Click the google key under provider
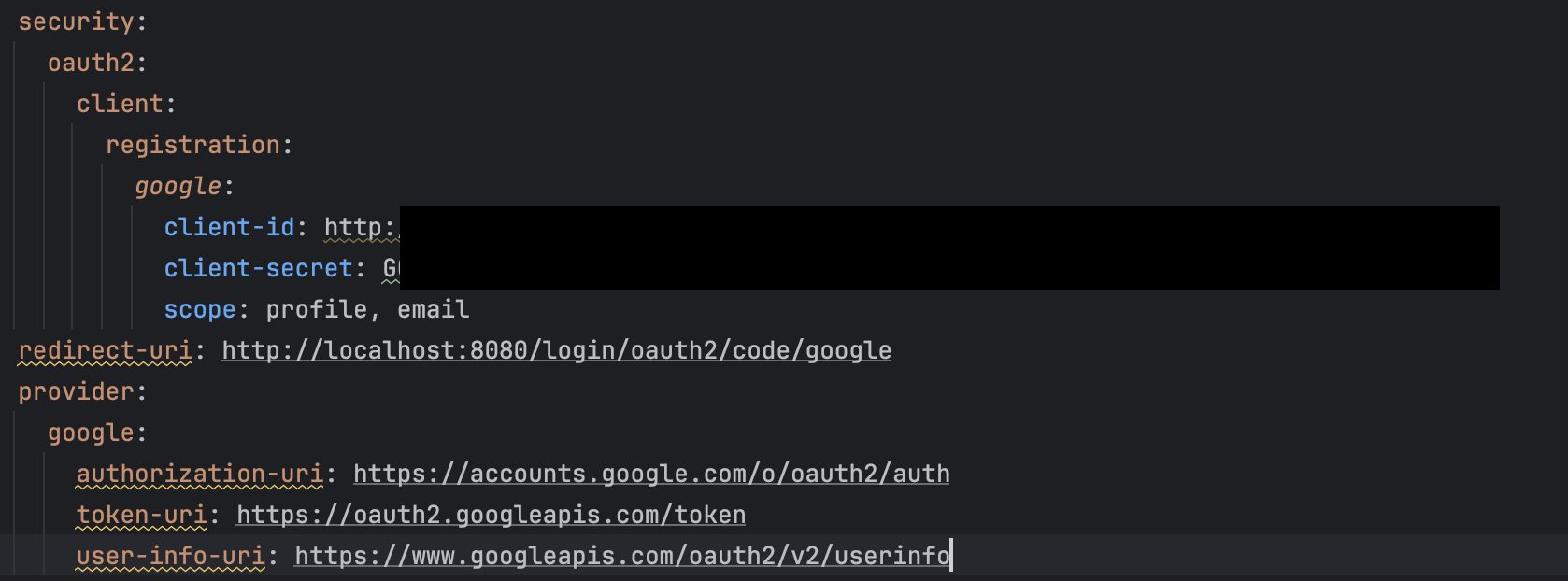1568x581 pixels. click(x=92, y=432)
